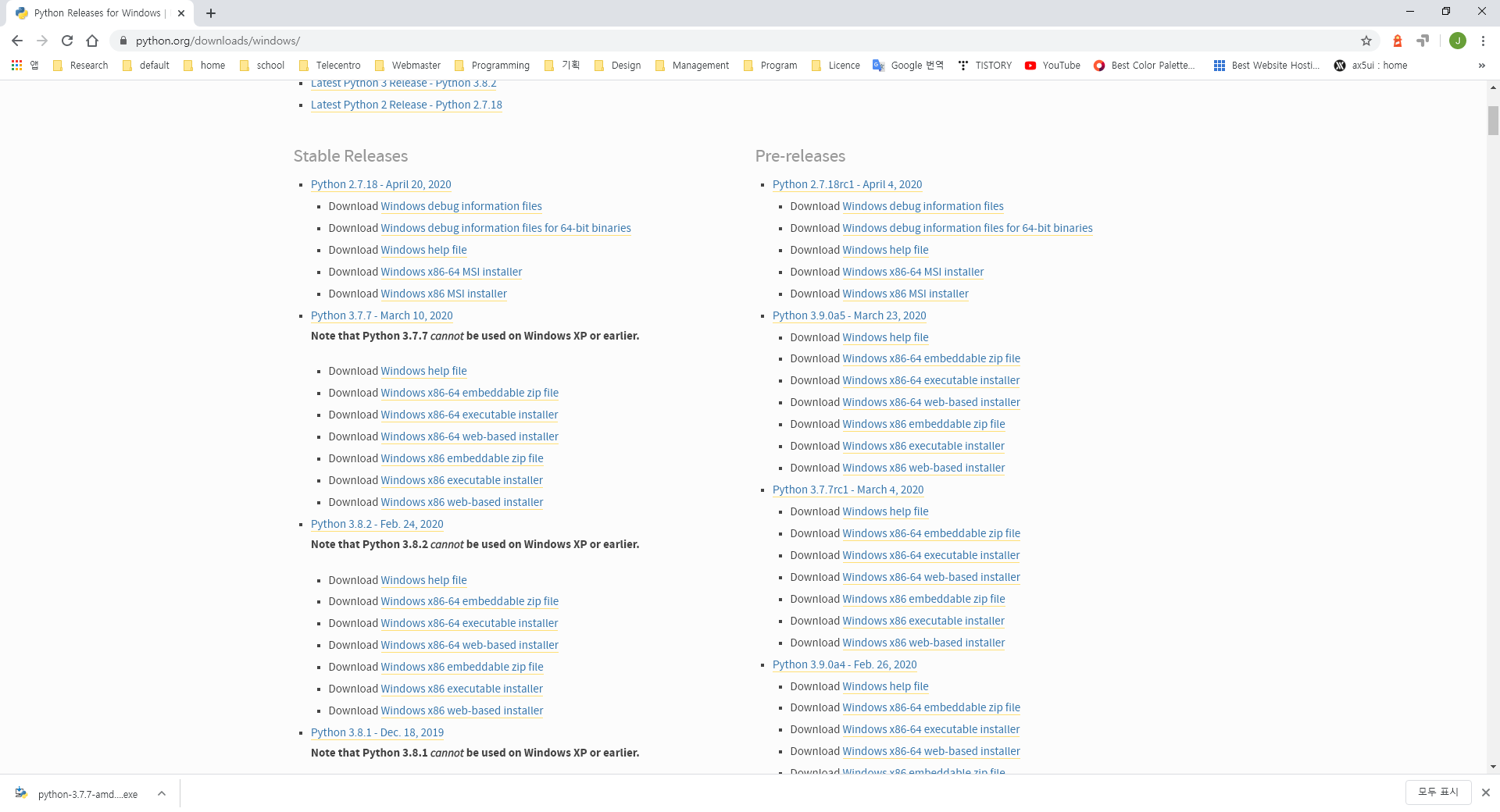Open the green profile avatar

pos(1458,41)
